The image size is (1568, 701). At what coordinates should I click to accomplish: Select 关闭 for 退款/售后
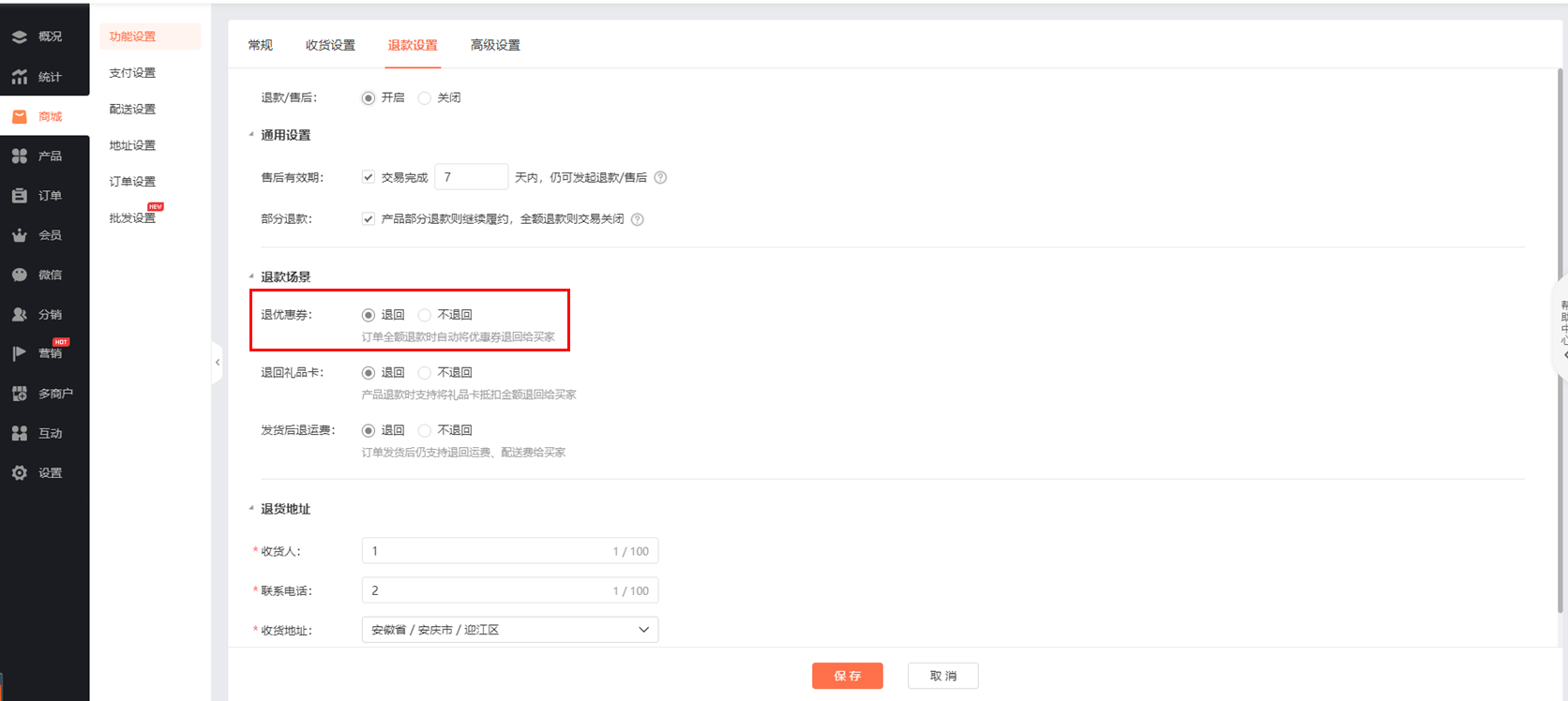coord(425,97)
